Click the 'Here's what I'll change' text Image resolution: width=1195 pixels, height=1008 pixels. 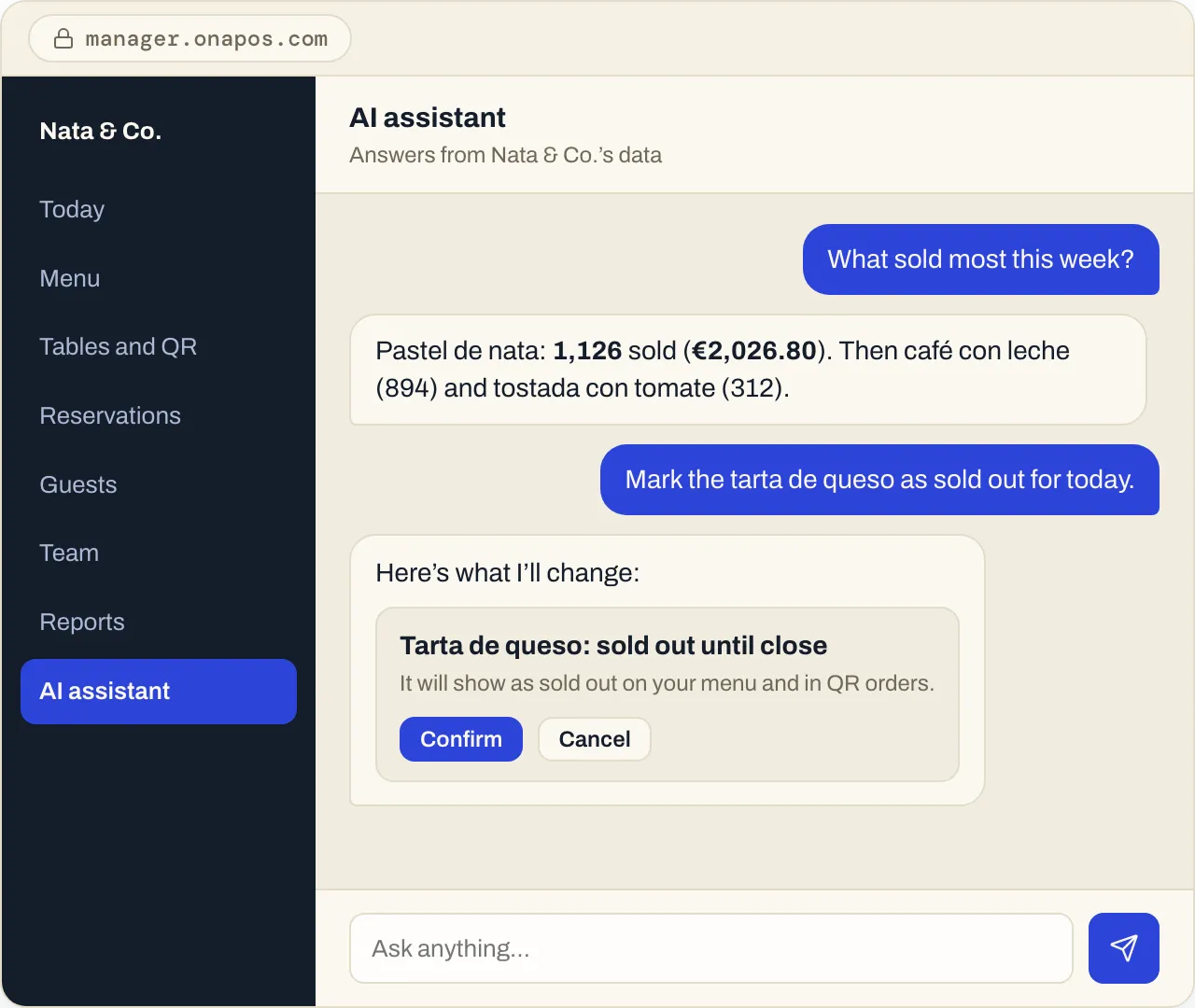(508, 573)
